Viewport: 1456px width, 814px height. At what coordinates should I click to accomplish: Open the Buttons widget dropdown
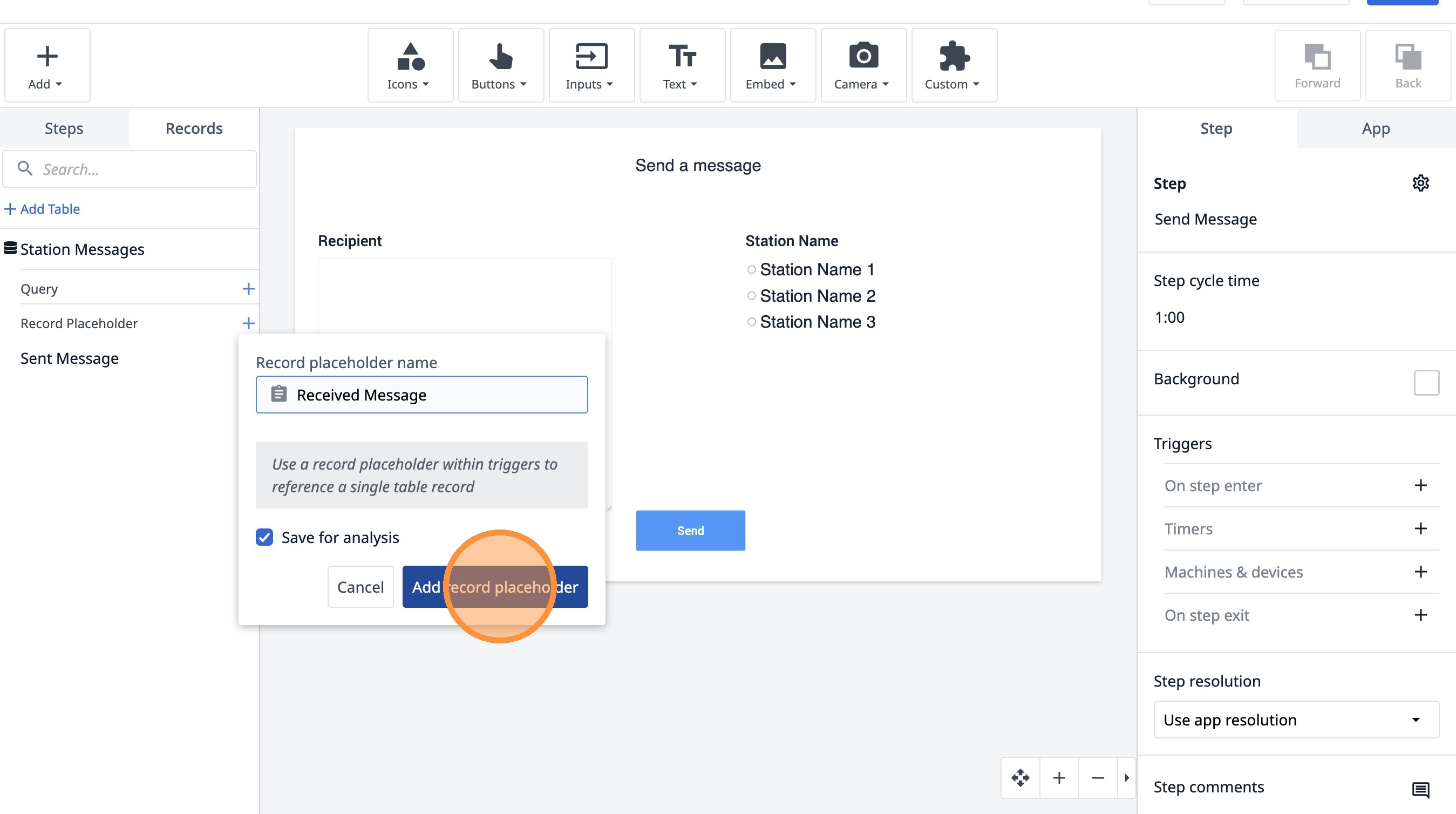click(x=500, y=65)
